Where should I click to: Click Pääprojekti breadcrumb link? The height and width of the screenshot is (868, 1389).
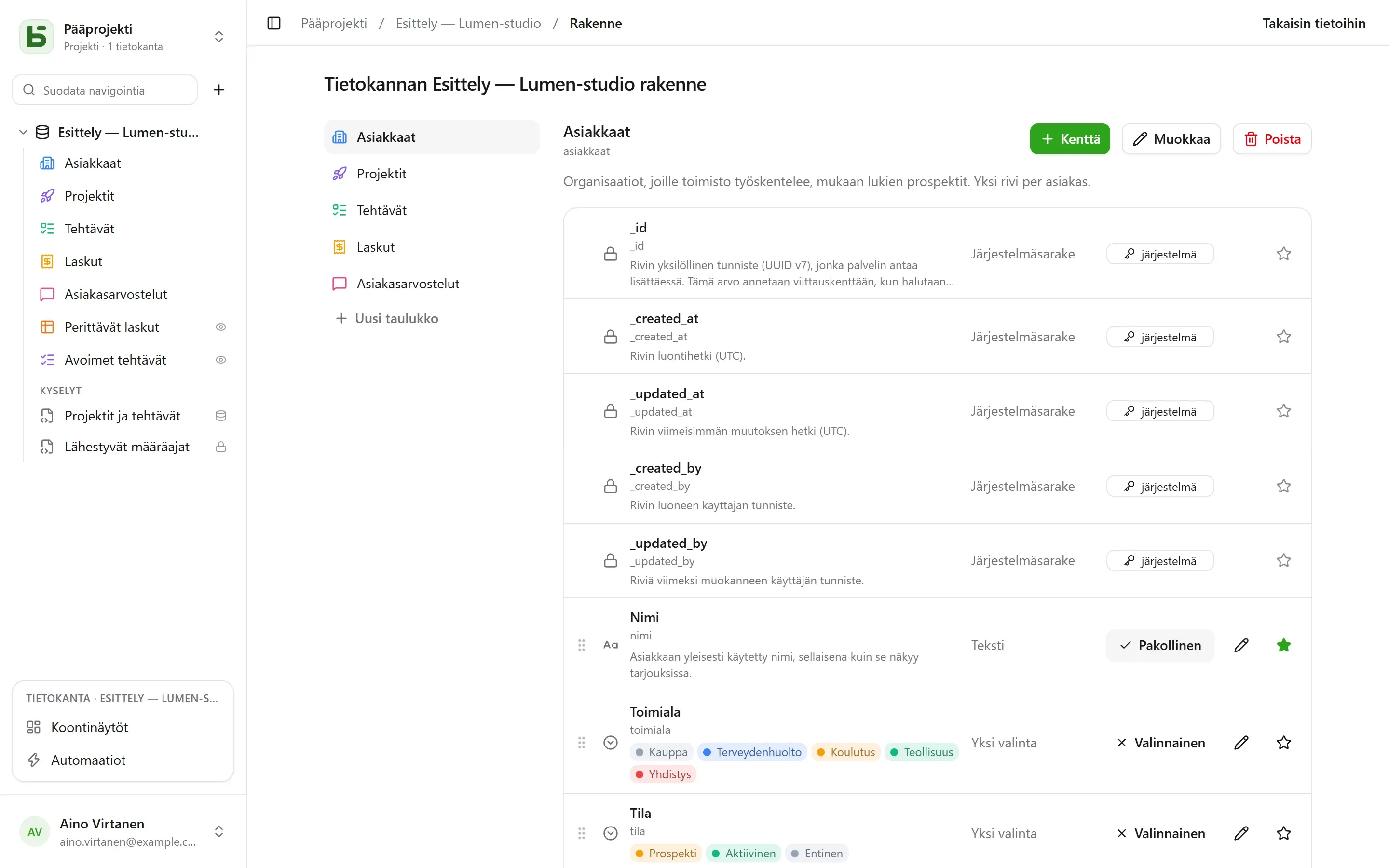334,24
